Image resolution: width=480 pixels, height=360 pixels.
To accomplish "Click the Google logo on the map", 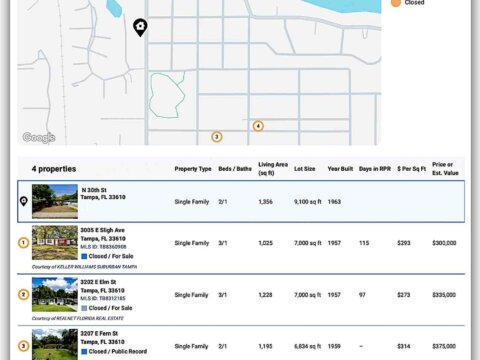I will (39, 138).
